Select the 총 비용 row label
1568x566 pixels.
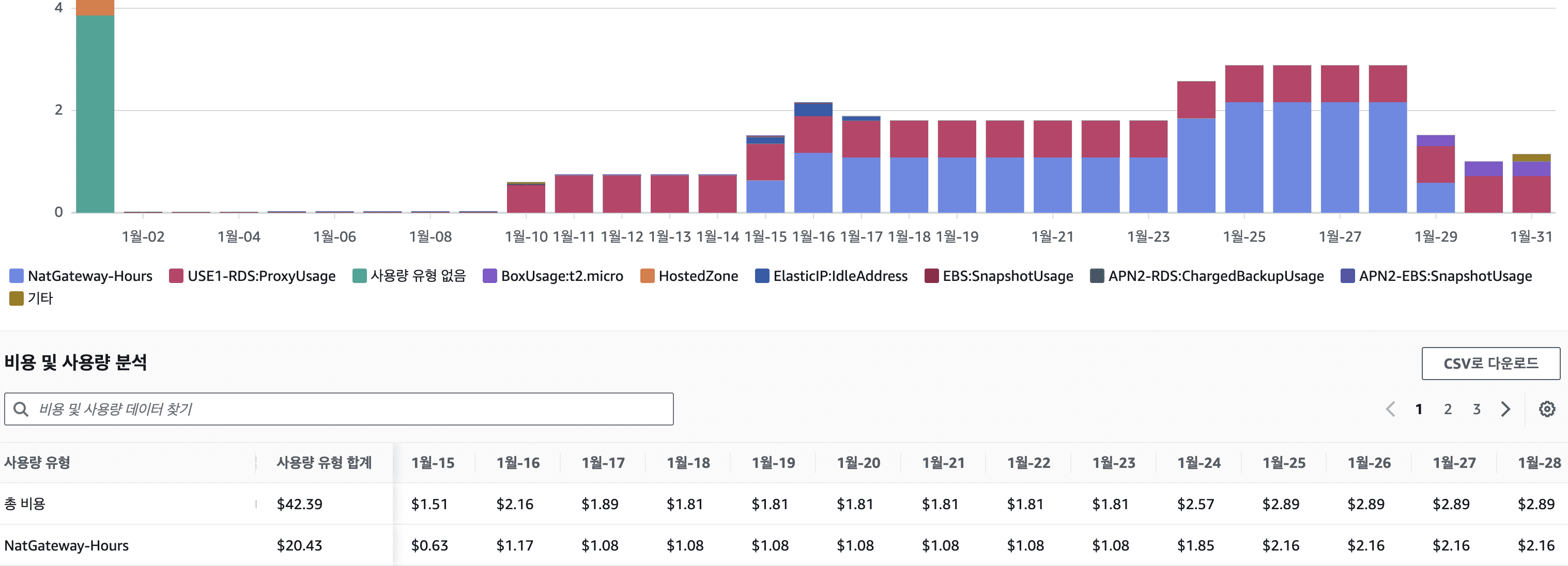(25, 504)
